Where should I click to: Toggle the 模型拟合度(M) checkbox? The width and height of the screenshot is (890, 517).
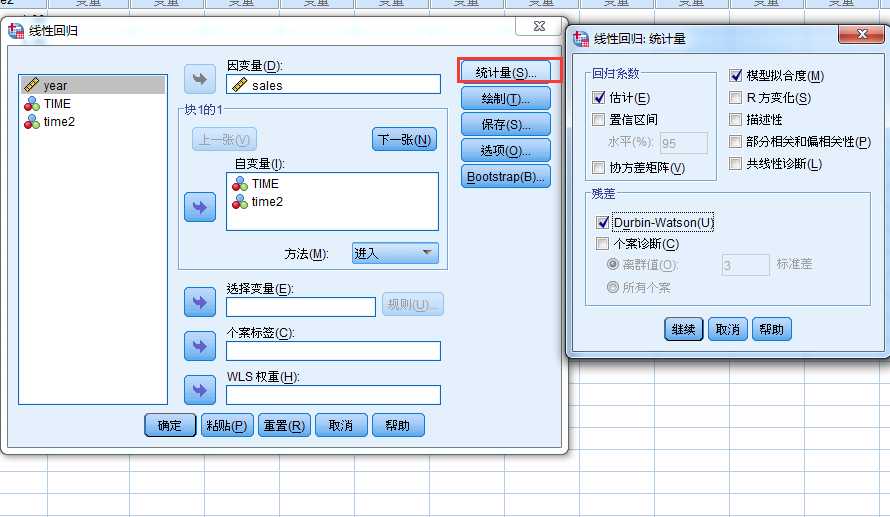[736, 75]
